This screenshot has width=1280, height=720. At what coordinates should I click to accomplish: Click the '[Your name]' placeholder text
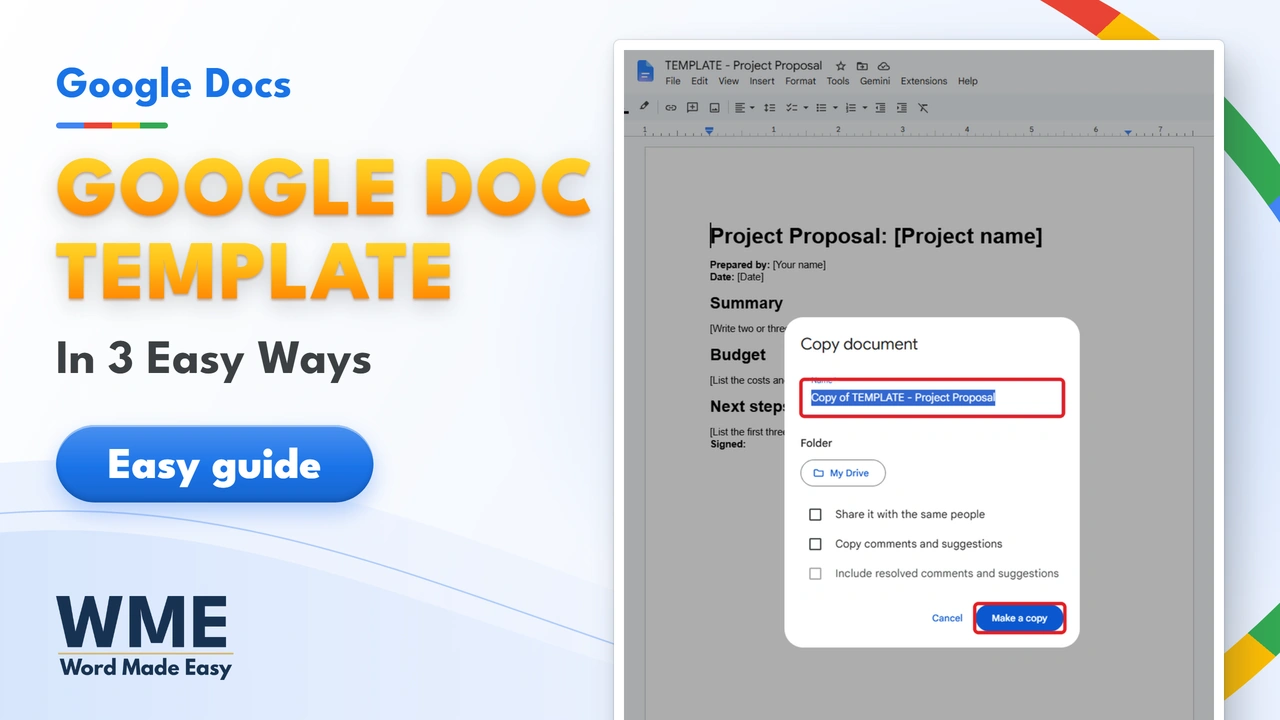[799, 265]
